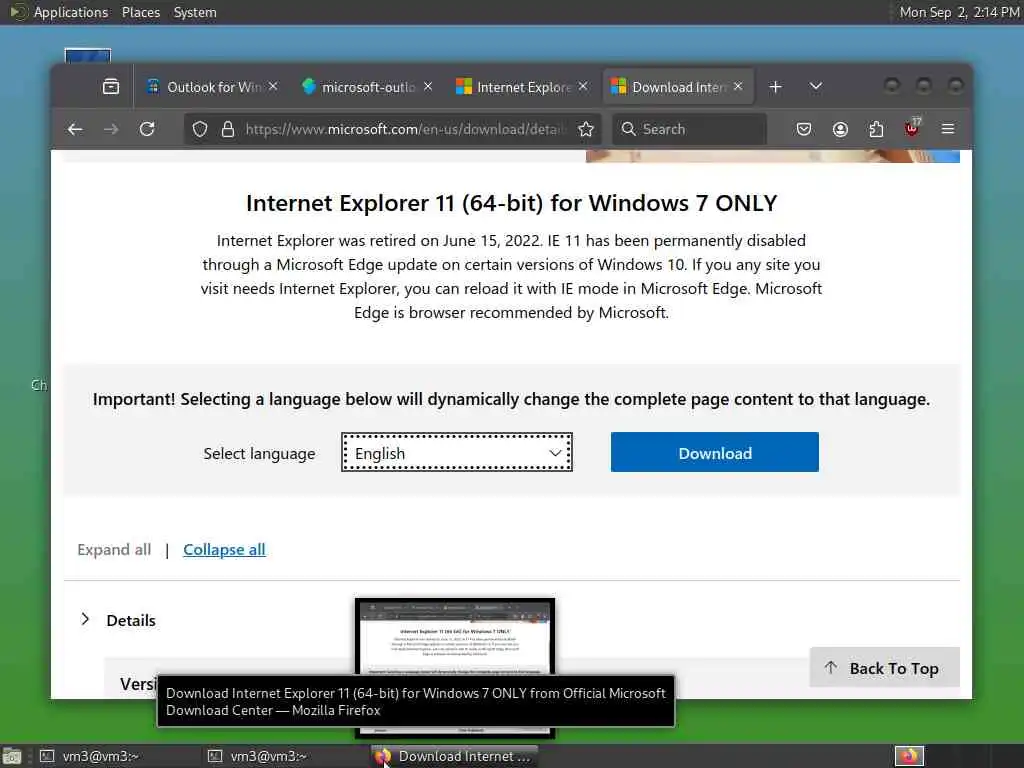The width and height of the screenshot is (1024, 768).
Task: Bookmark this page with the star
Action: pyautogui.click(x=586, y=129)
